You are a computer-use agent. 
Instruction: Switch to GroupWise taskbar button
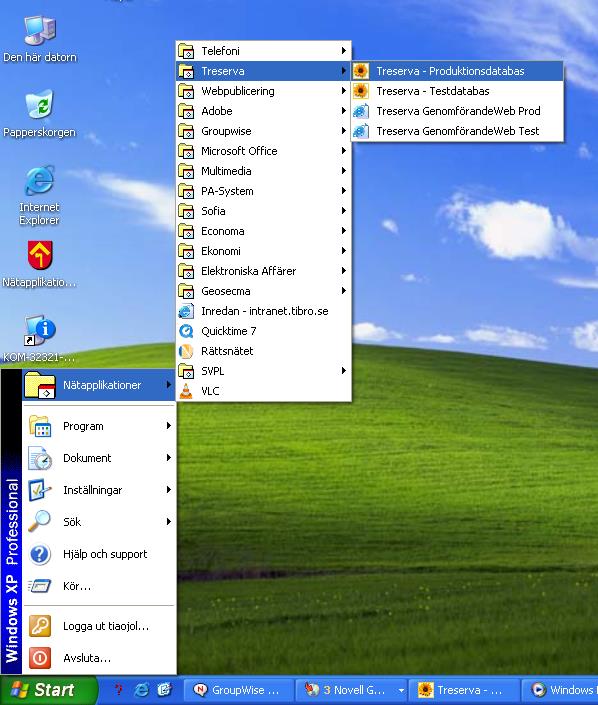239,690
